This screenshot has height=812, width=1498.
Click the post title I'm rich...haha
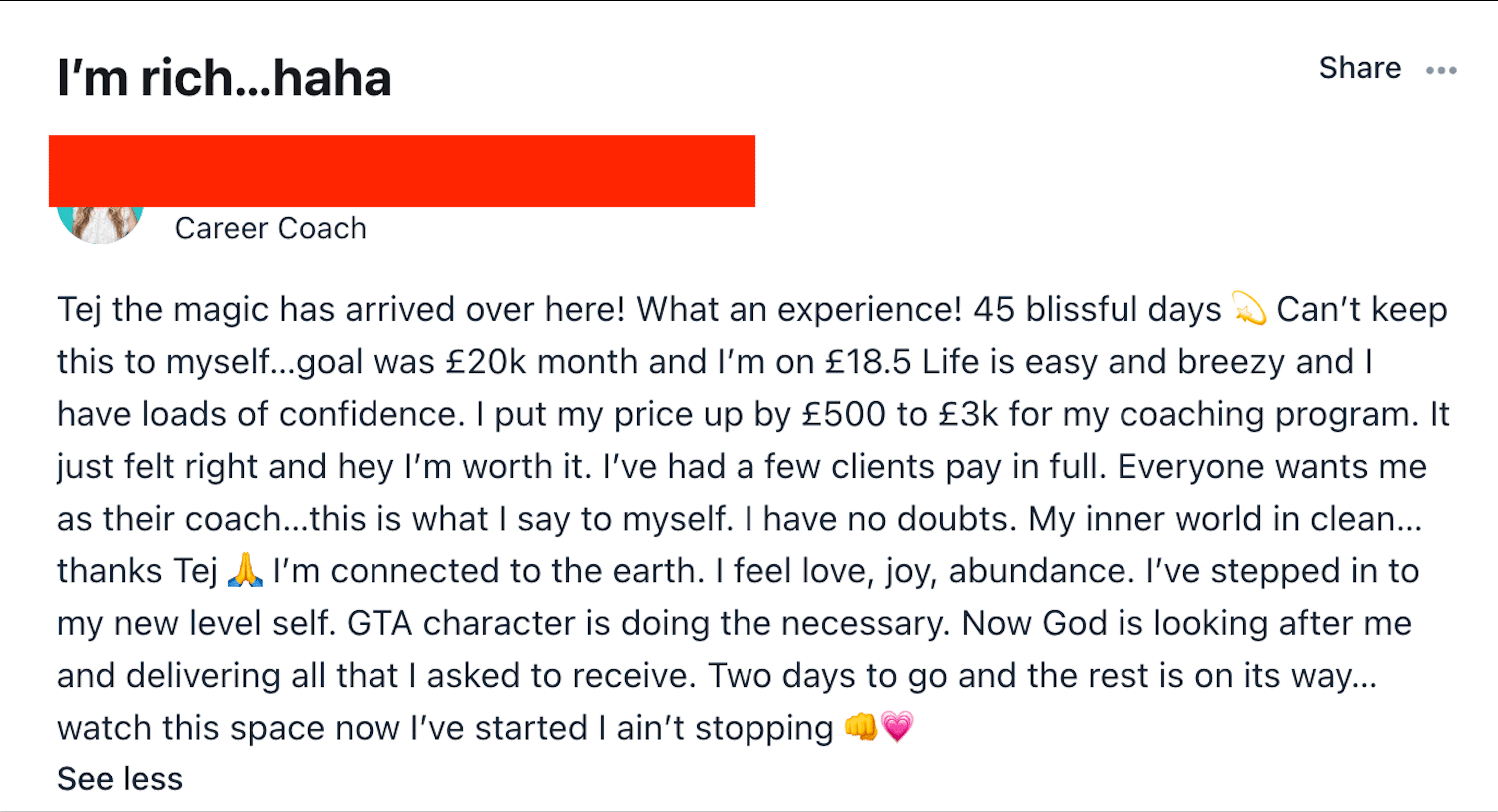(x=225, y=77)
